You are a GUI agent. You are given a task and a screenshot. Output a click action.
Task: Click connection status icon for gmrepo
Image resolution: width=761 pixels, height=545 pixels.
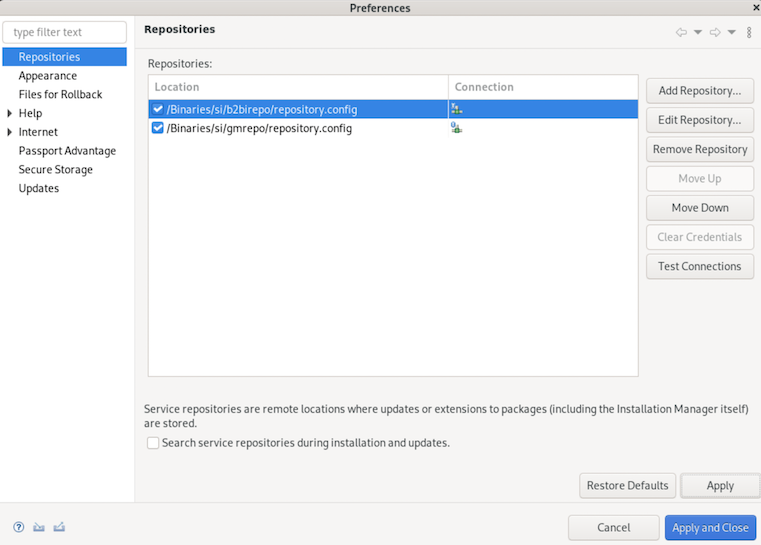(x=456, y=128)
